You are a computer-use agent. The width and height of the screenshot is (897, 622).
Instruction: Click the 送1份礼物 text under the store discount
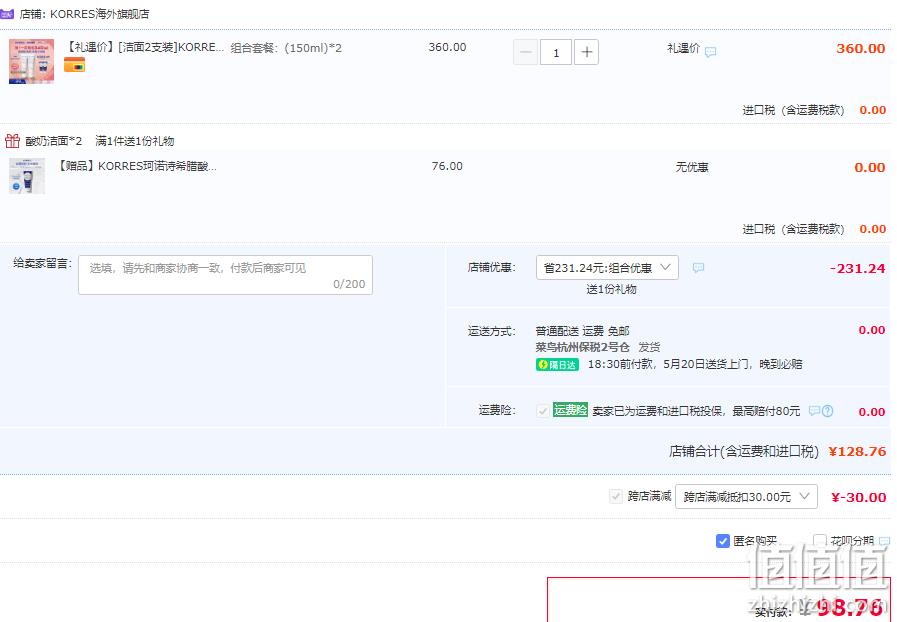pos(611,289)
